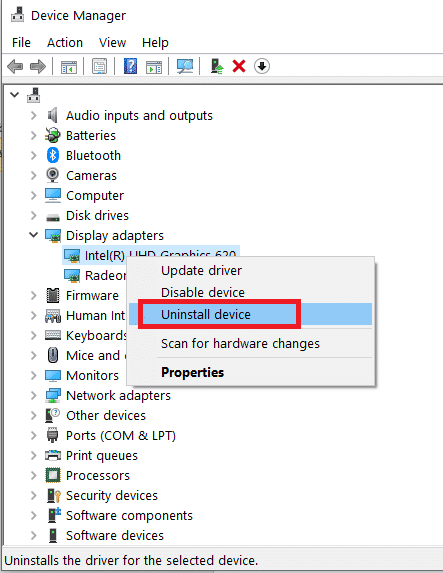
Task: Click the Processors chip icon
Action: (53, 475)
